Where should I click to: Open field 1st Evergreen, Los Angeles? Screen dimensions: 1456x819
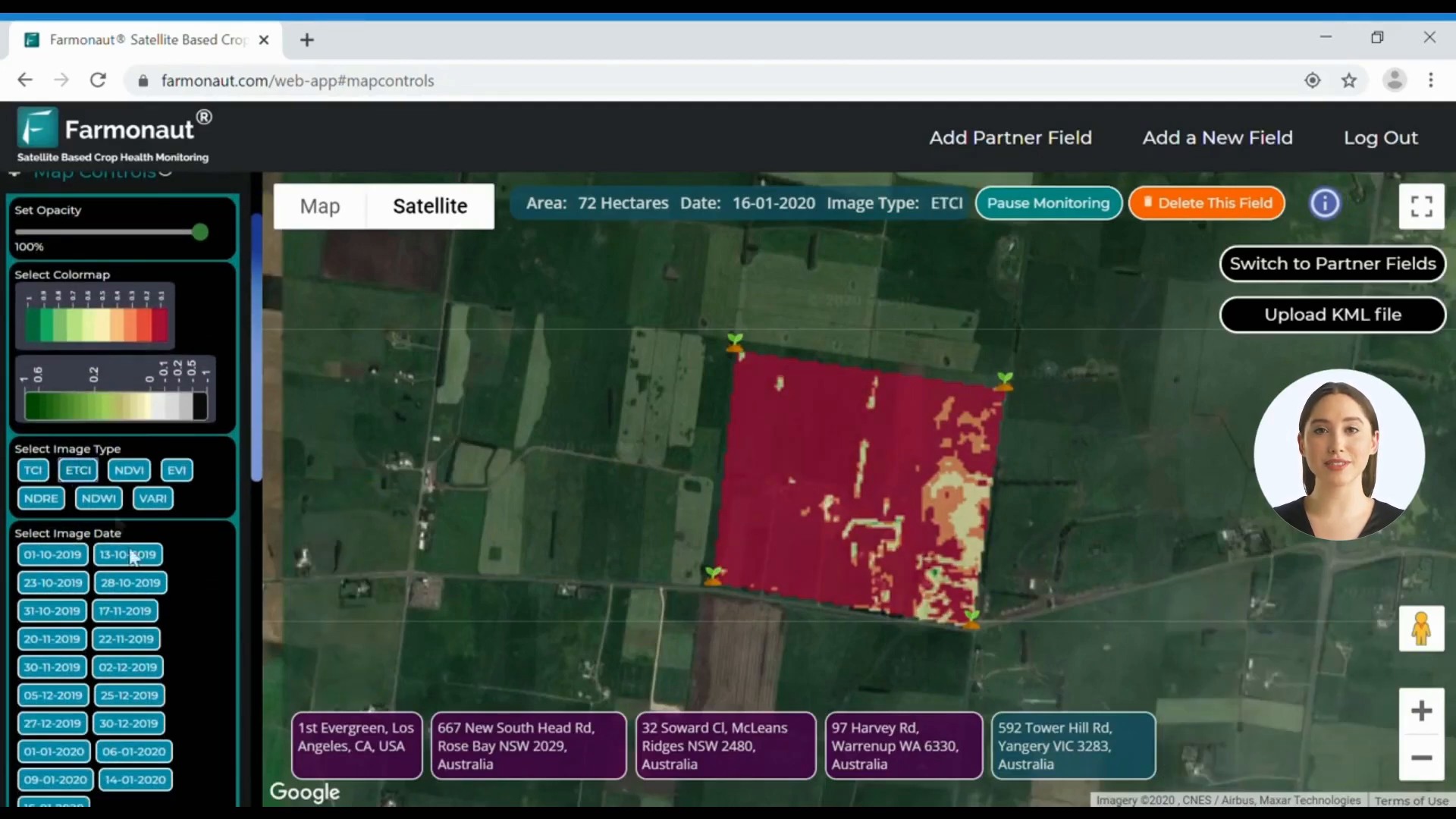356,745
